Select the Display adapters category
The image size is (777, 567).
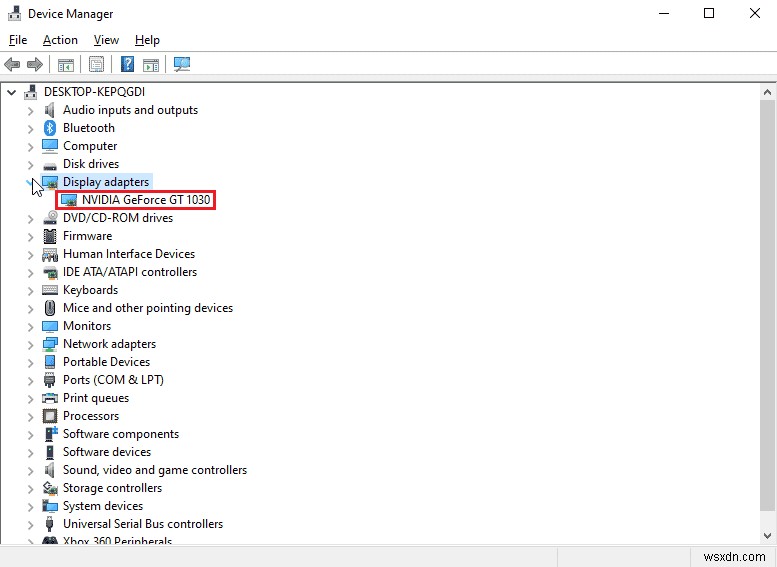tap(106, 182)
